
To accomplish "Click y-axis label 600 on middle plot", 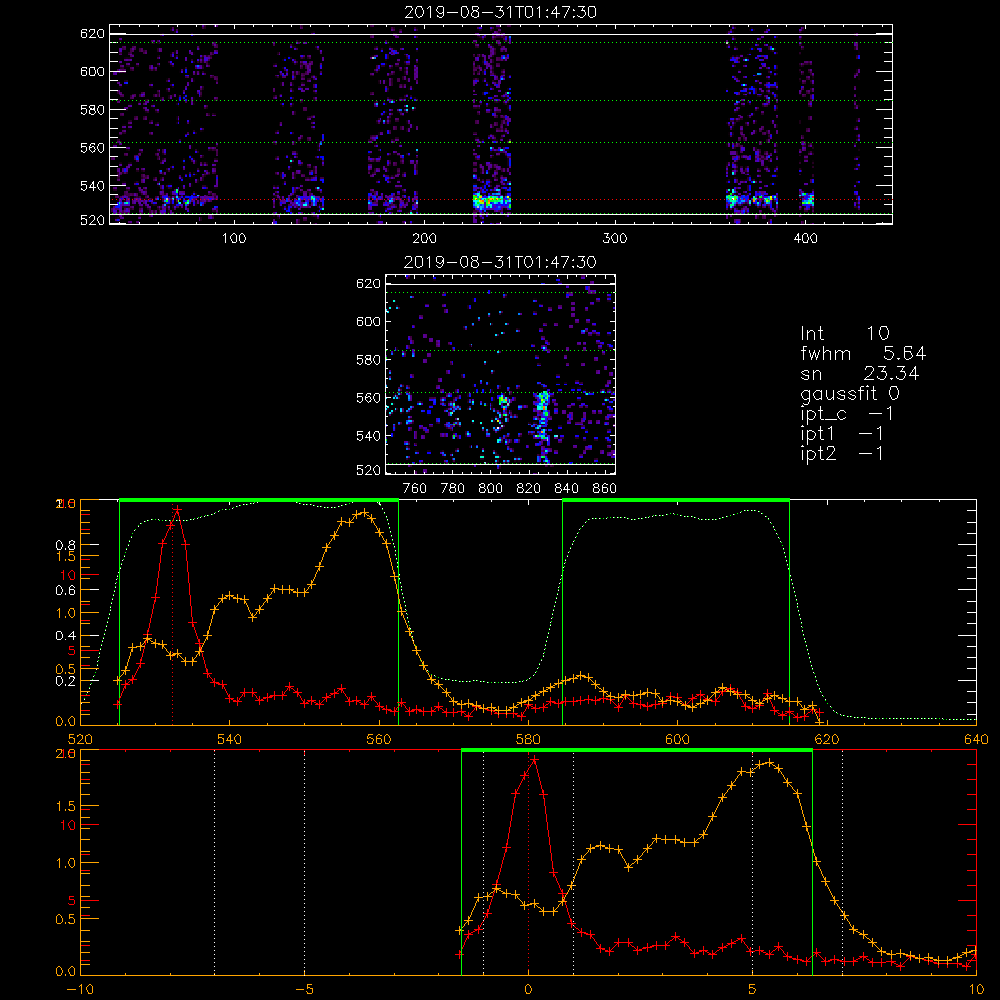I will [368, 321].
